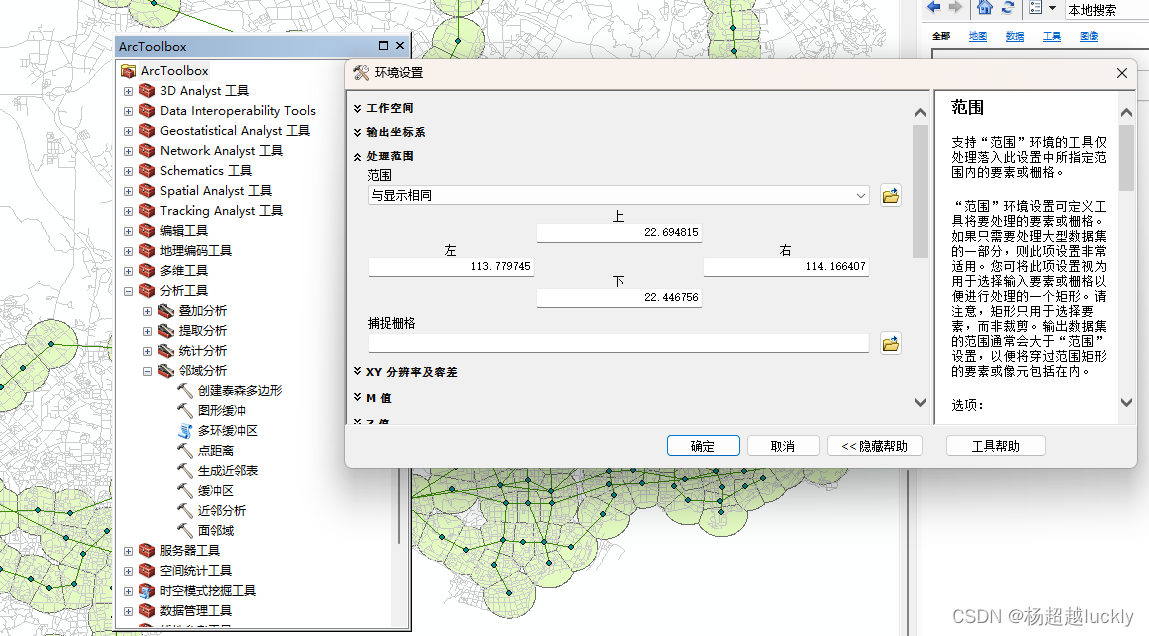Collapse the 邻域分析 toolset node
This screenshot has width=1149, height=636.
(x=147, y=371)
